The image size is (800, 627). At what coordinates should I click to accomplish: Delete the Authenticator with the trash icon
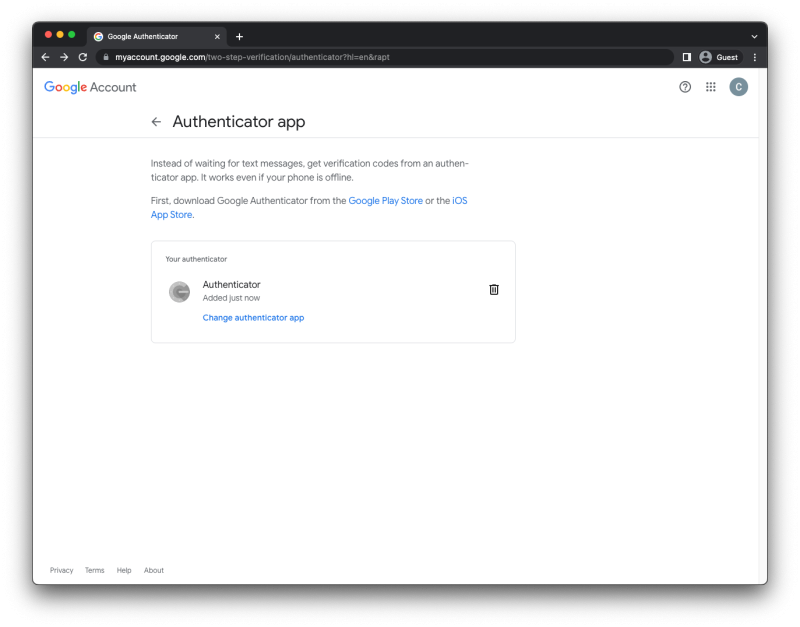pyautogui.click(x=493, y=289)
